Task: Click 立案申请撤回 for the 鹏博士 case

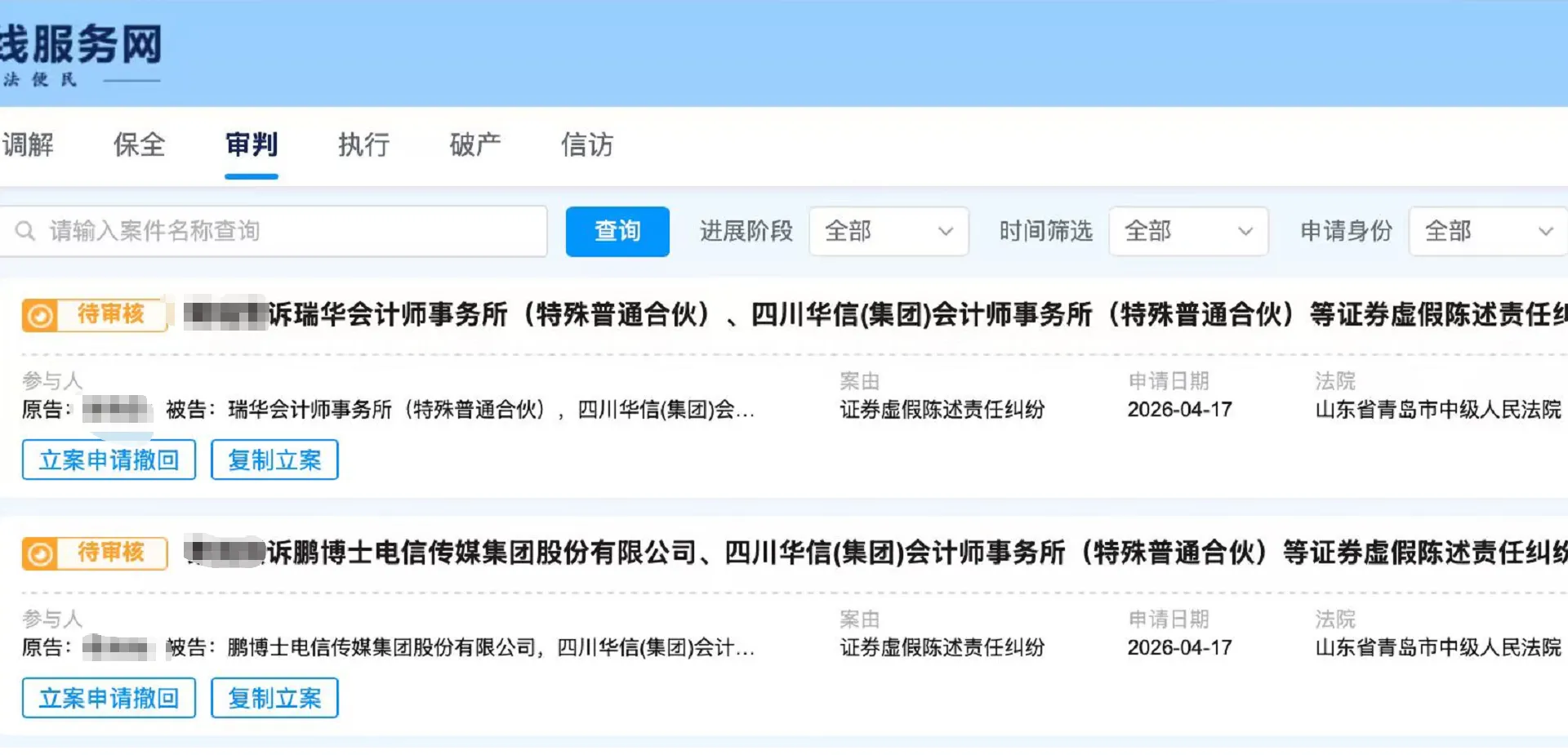Action: tap(109, 698)
